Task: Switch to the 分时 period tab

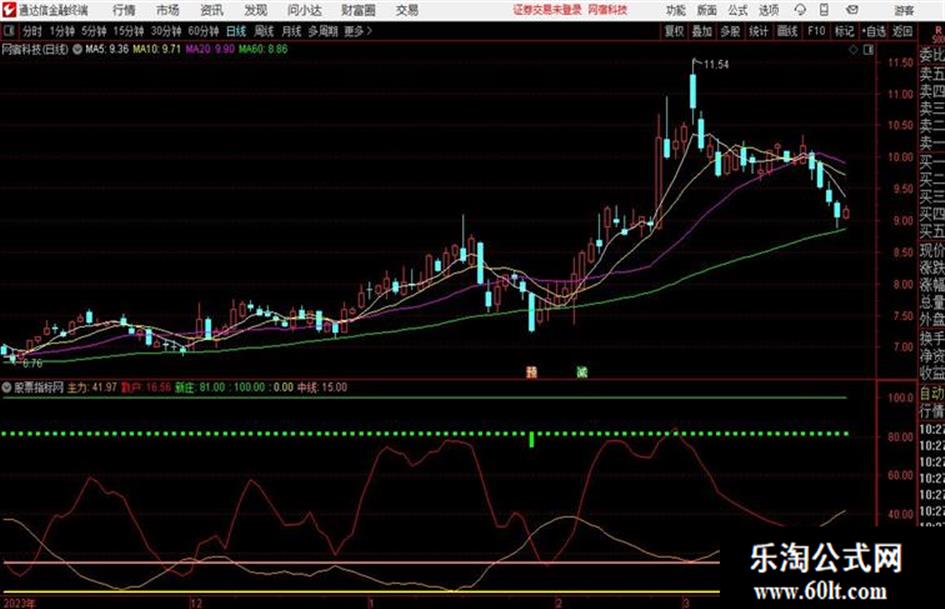Action: [x=32, y=31]
